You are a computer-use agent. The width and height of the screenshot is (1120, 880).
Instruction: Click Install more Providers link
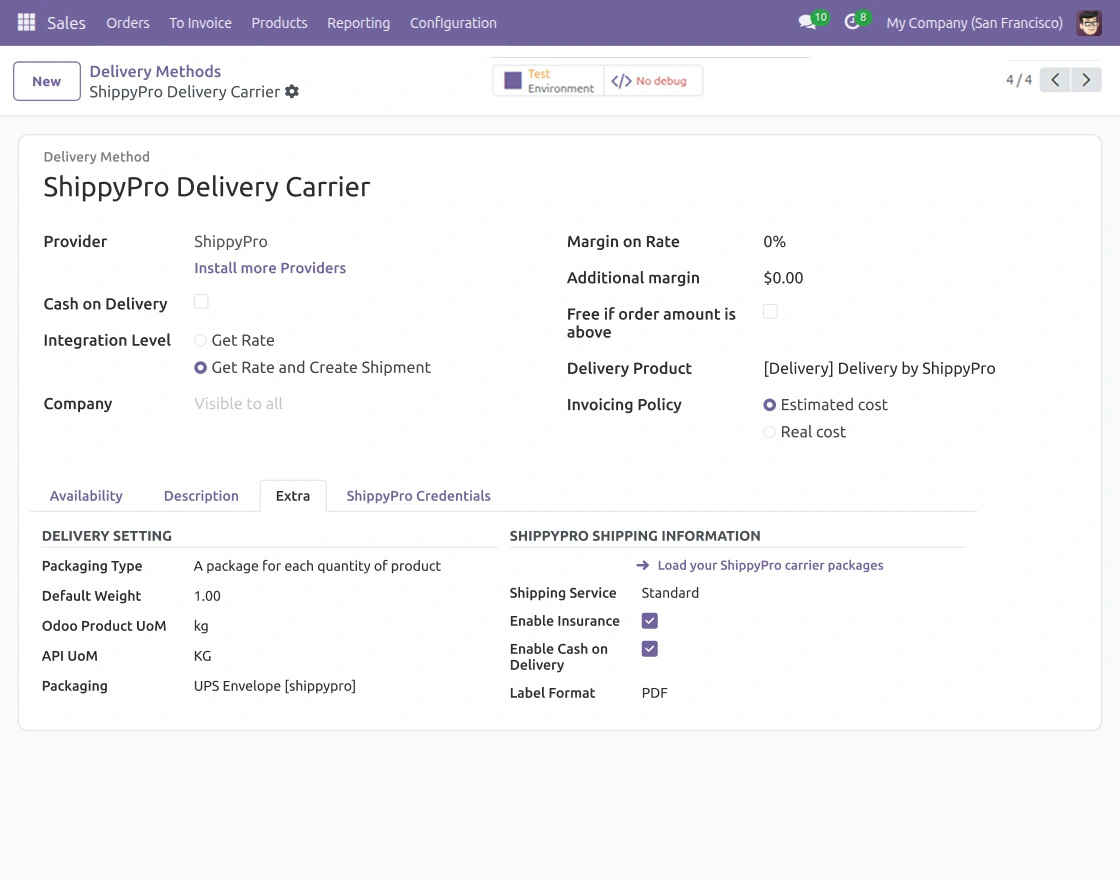tap(270, 268)
